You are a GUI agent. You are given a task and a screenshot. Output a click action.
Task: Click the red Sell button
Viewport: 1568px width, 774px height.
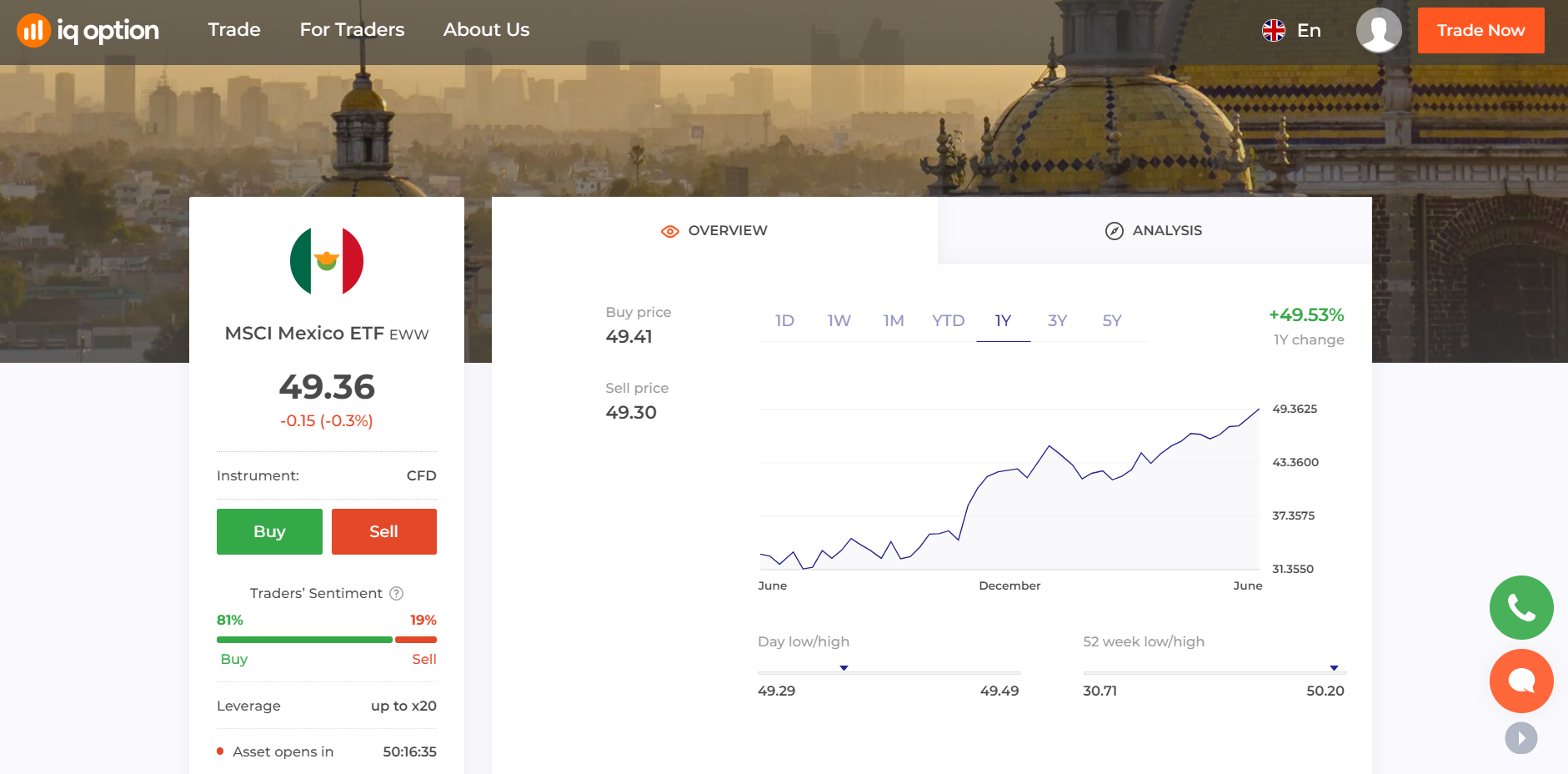coord(384,531)
